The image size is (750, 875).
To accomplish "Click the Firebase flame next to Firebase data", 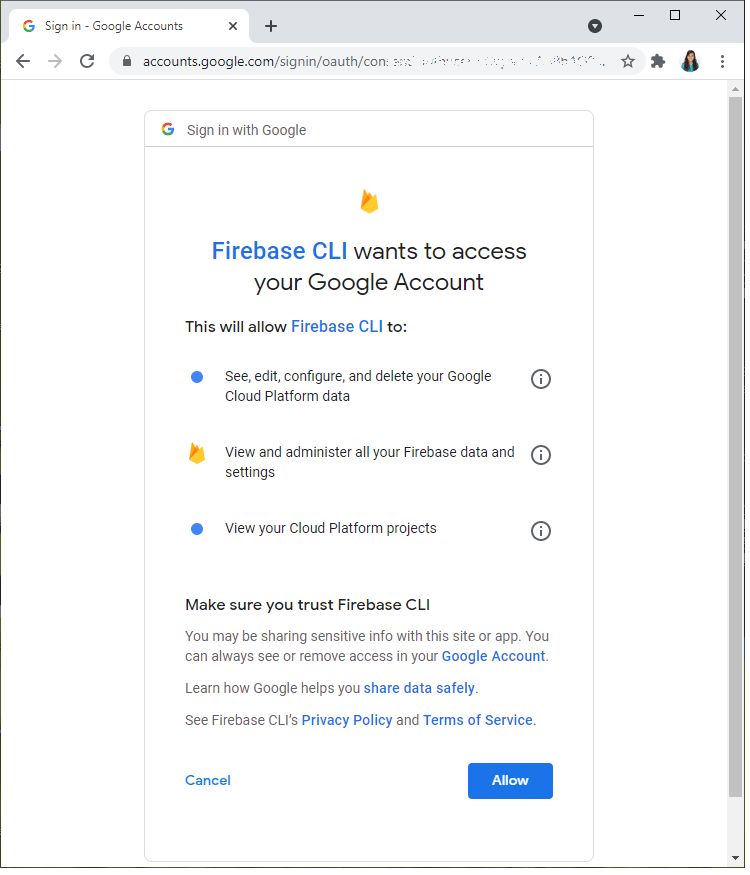I will 197,453.
